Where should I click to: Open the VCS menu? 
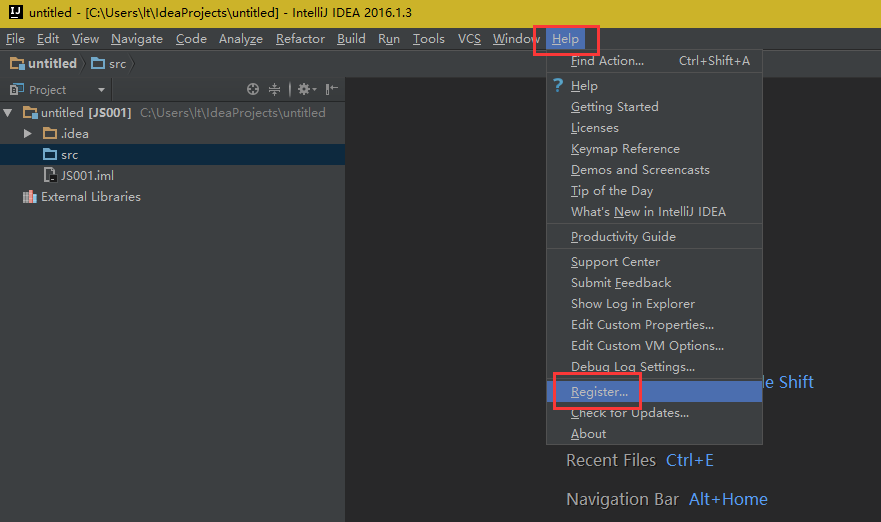[x=469, y=39]
